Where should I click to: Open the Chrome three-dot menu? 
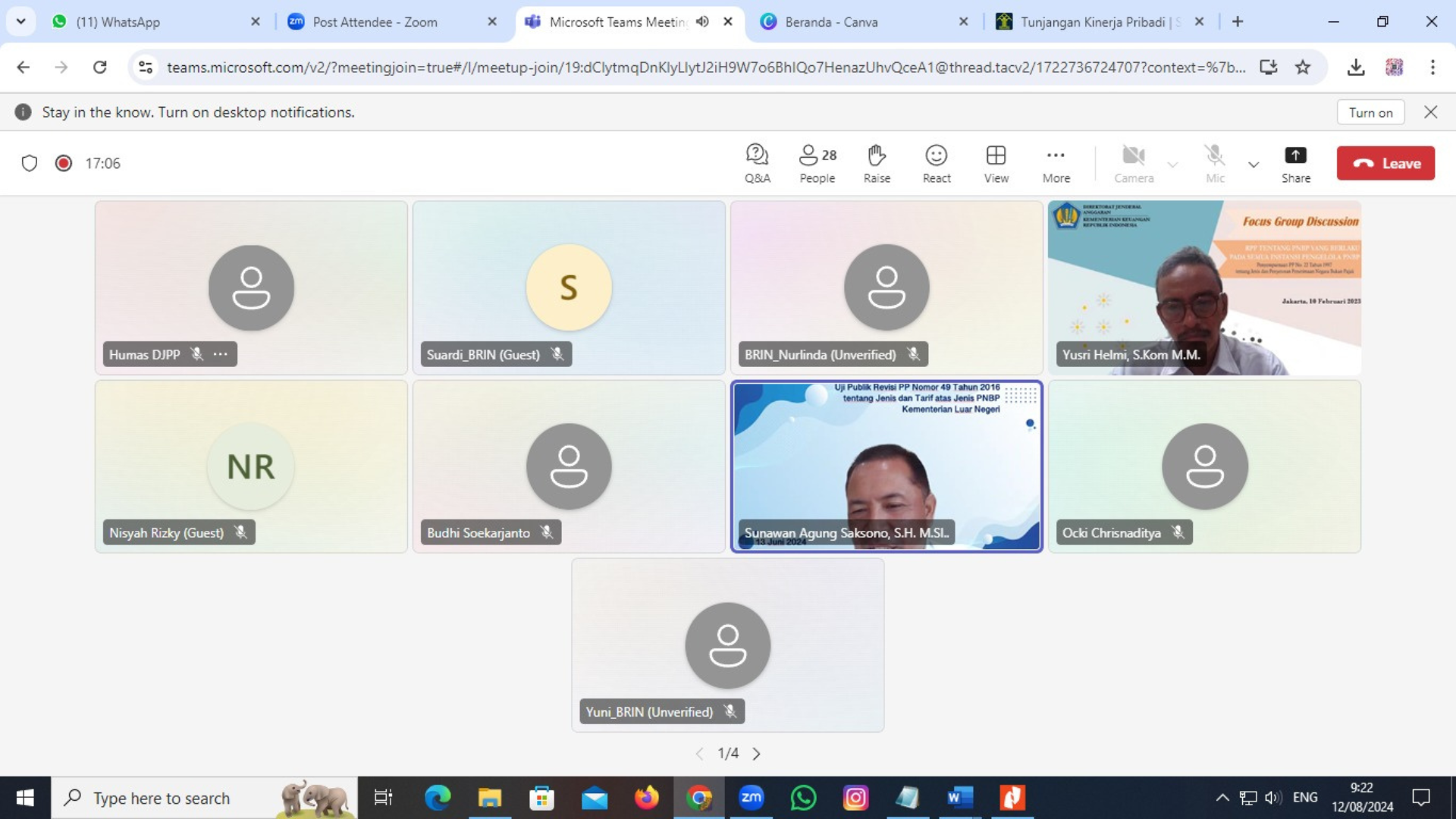1432,67
